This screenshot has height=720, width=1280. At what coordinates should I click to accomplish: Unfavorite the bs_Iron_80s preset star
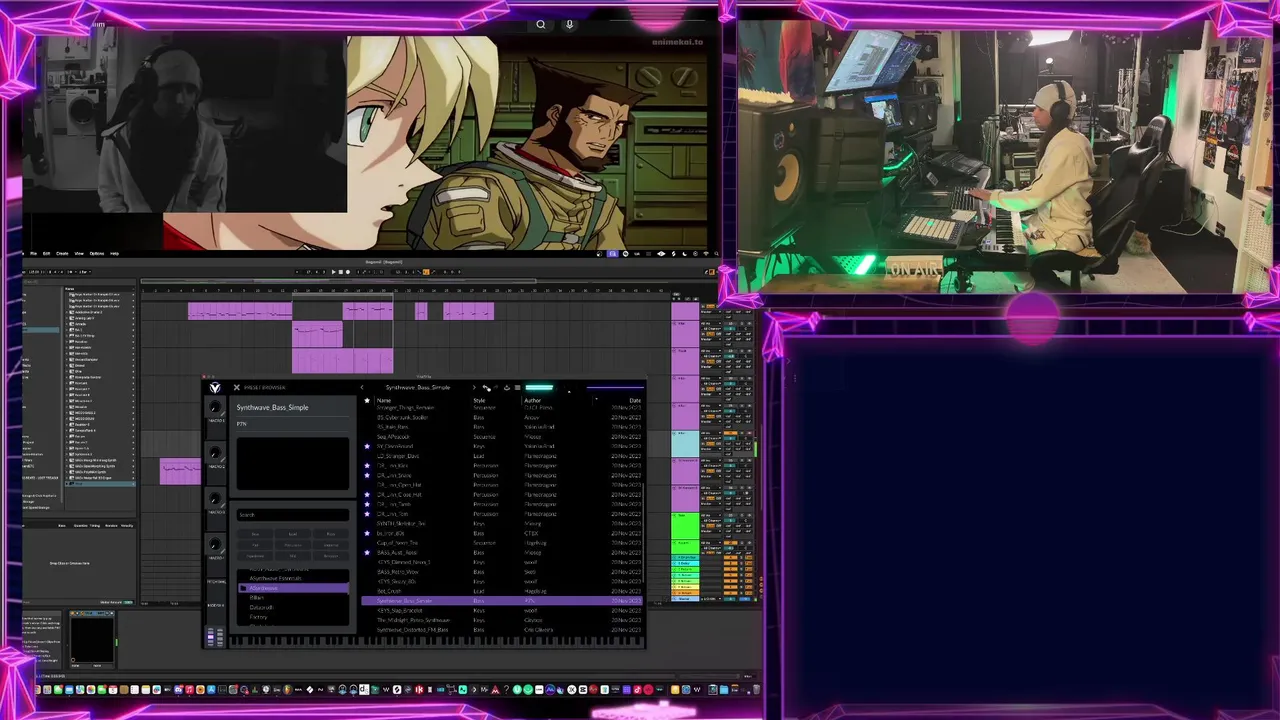tap(367, 533)
